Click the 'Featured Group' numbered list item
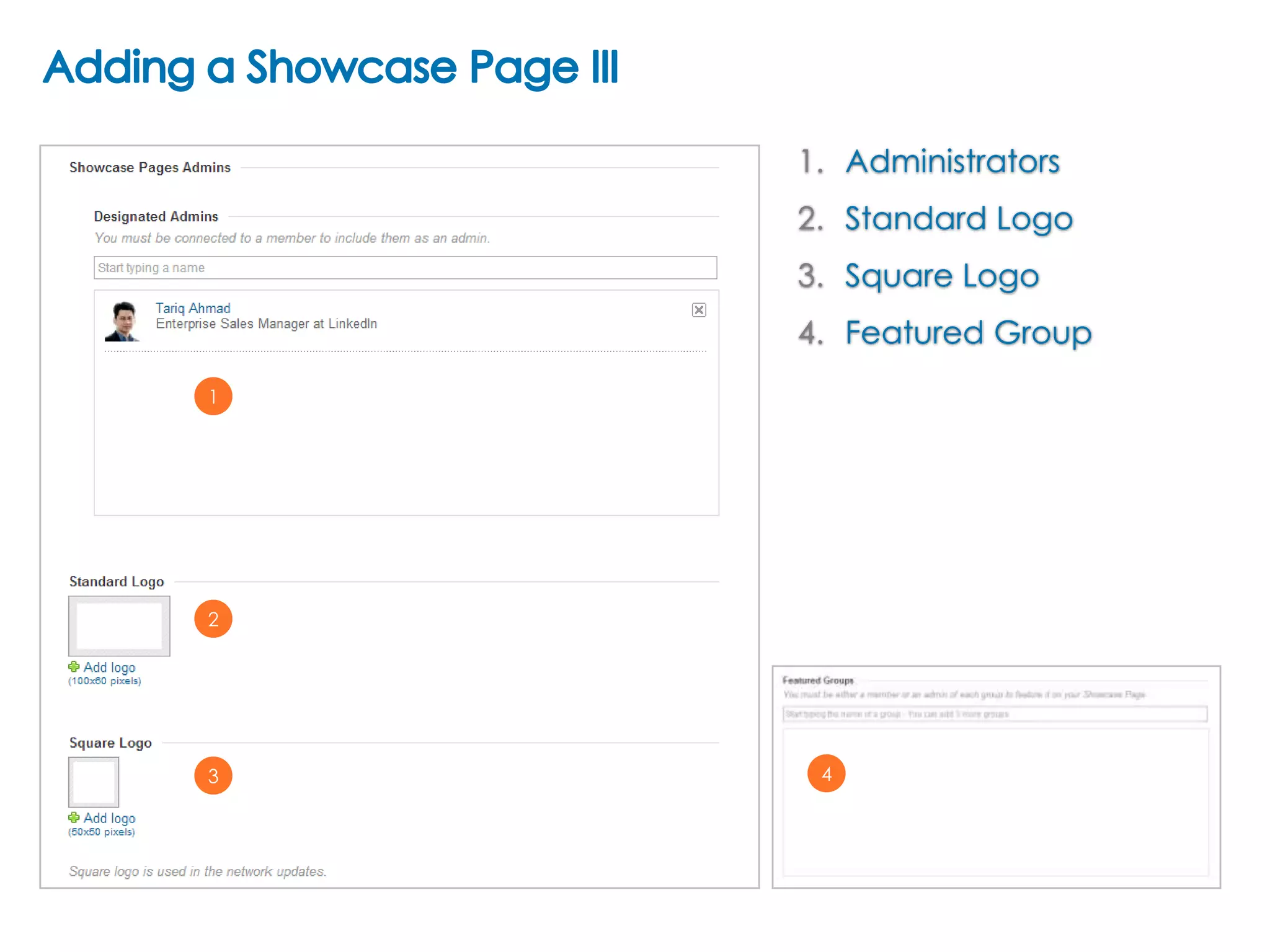This screenshot has height=952, width=1270. click(x=968, y=333)
